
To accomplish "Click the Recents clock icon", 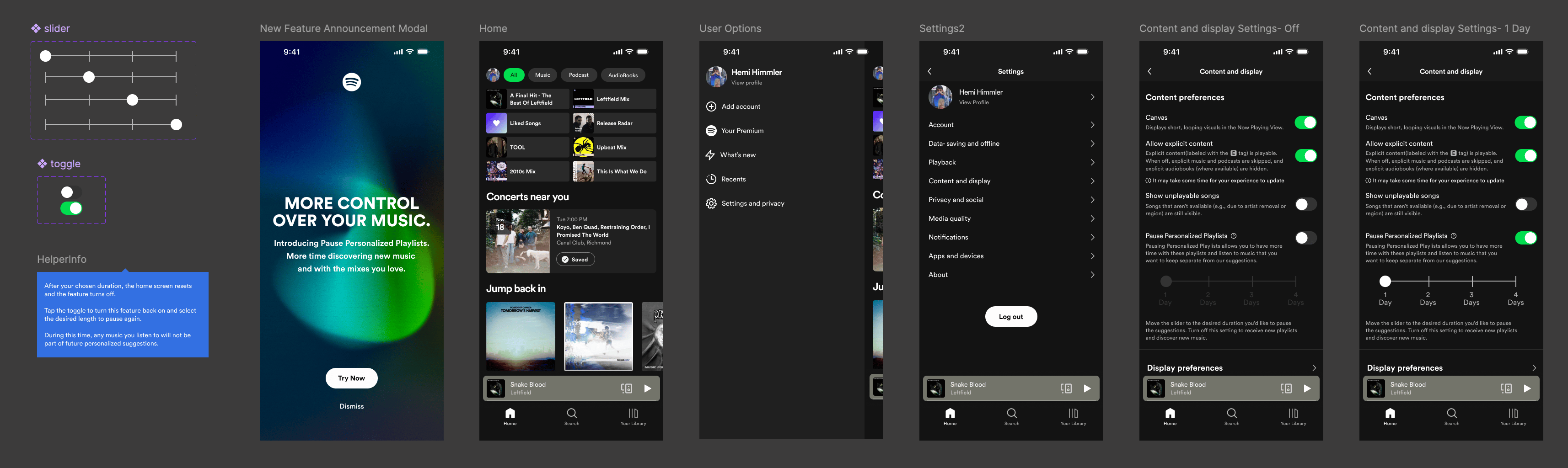I will pos(710,179).
